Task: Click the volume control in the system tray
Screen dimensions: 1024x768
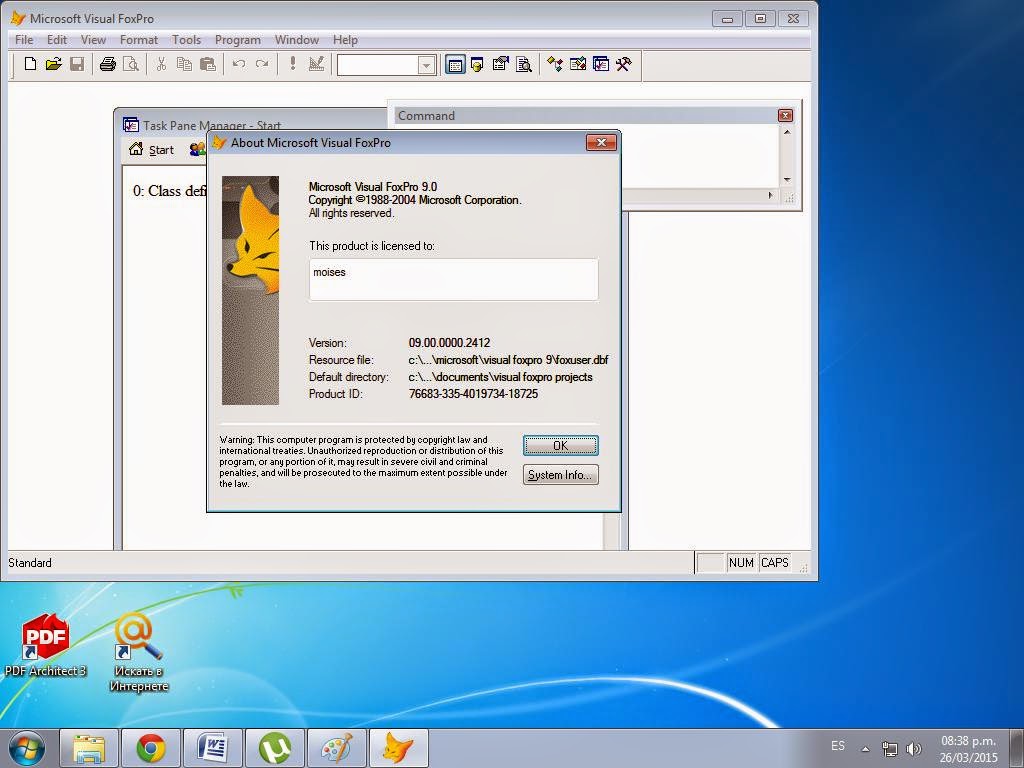Action: (x=913, y=746)
